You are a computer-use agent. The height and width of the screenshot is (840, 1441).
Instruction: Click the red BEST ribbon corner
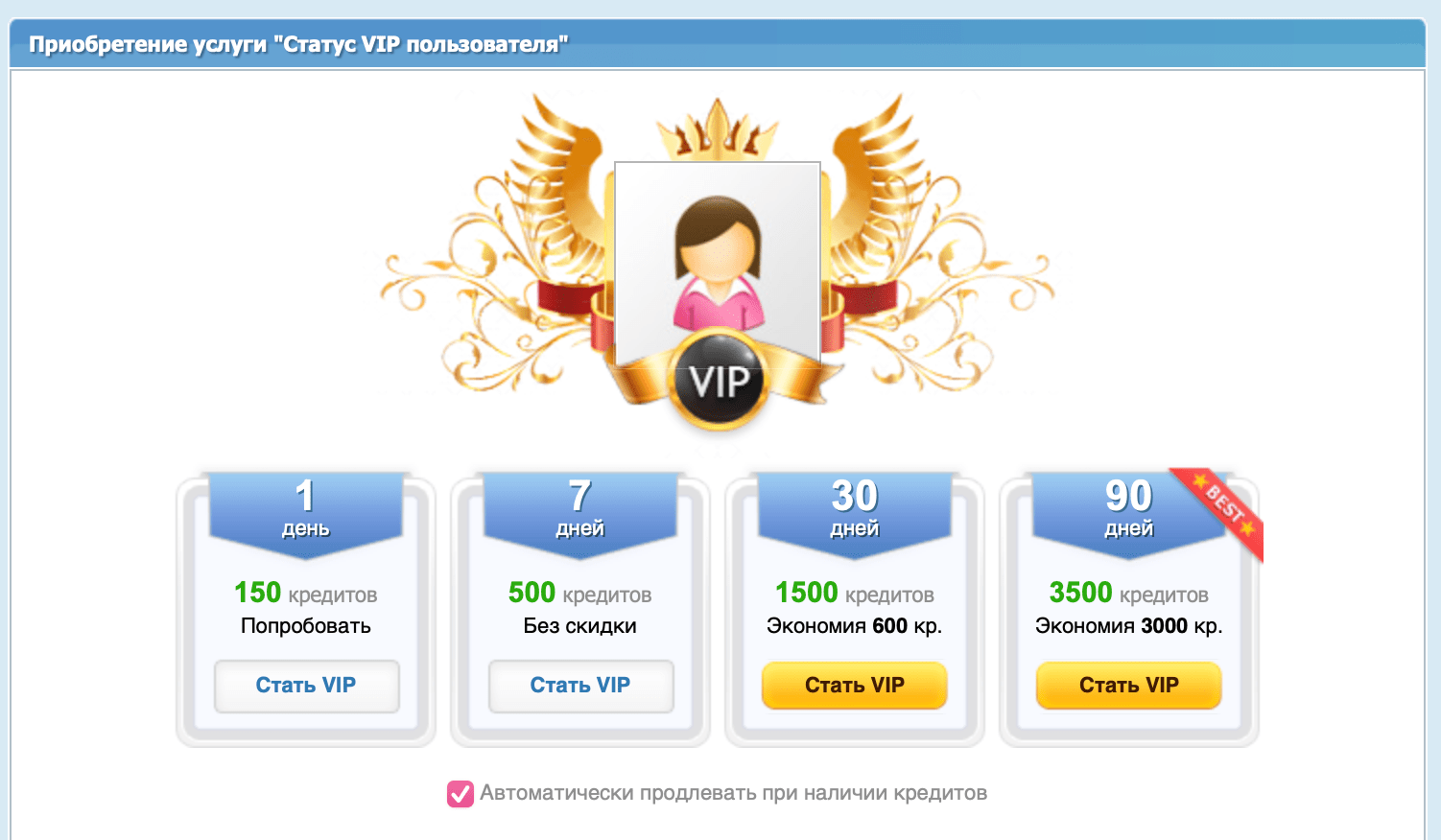[x=1224, y=511]
